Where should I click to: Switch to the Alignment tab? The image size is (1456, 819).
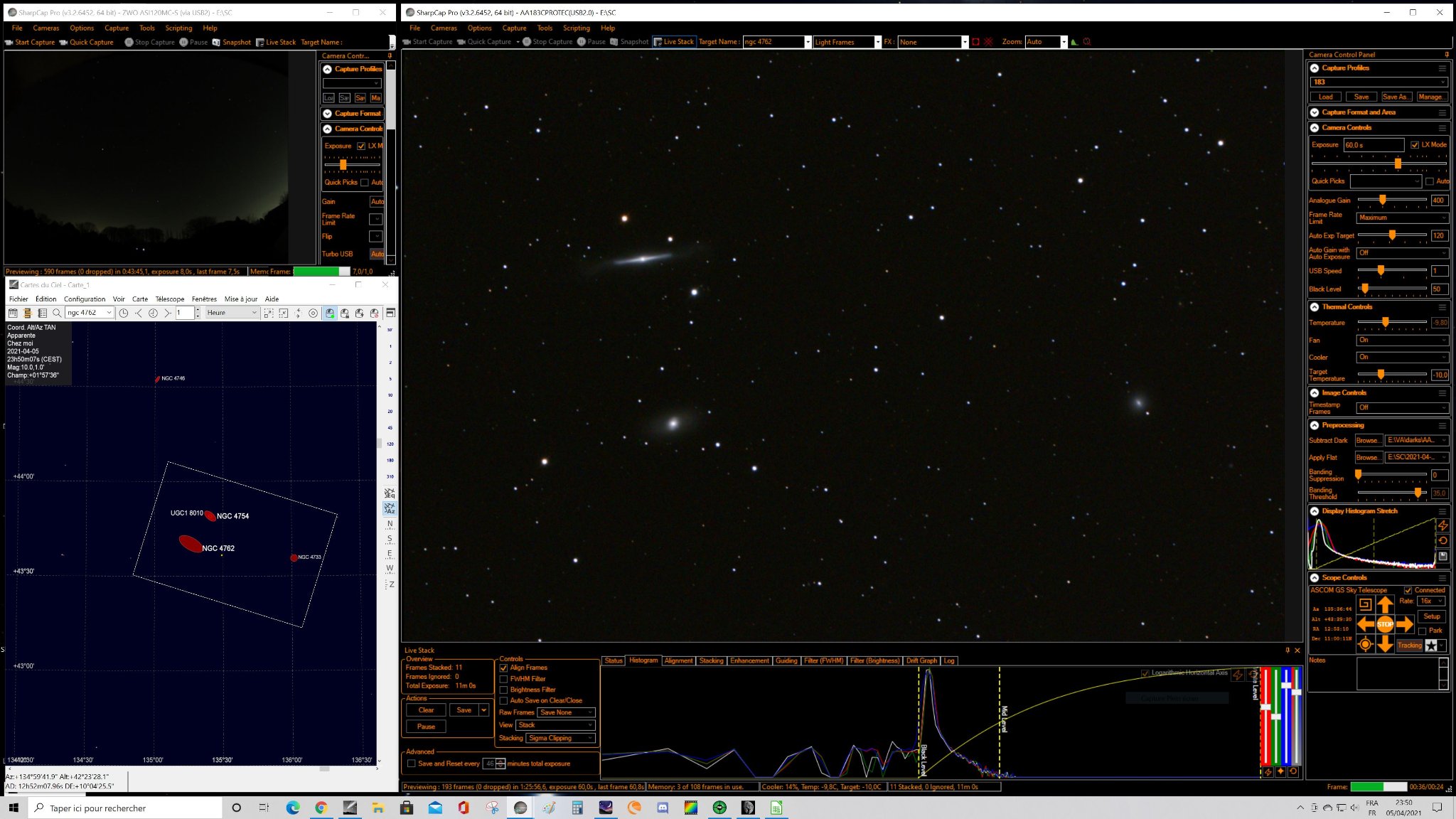tap(678, 661)
